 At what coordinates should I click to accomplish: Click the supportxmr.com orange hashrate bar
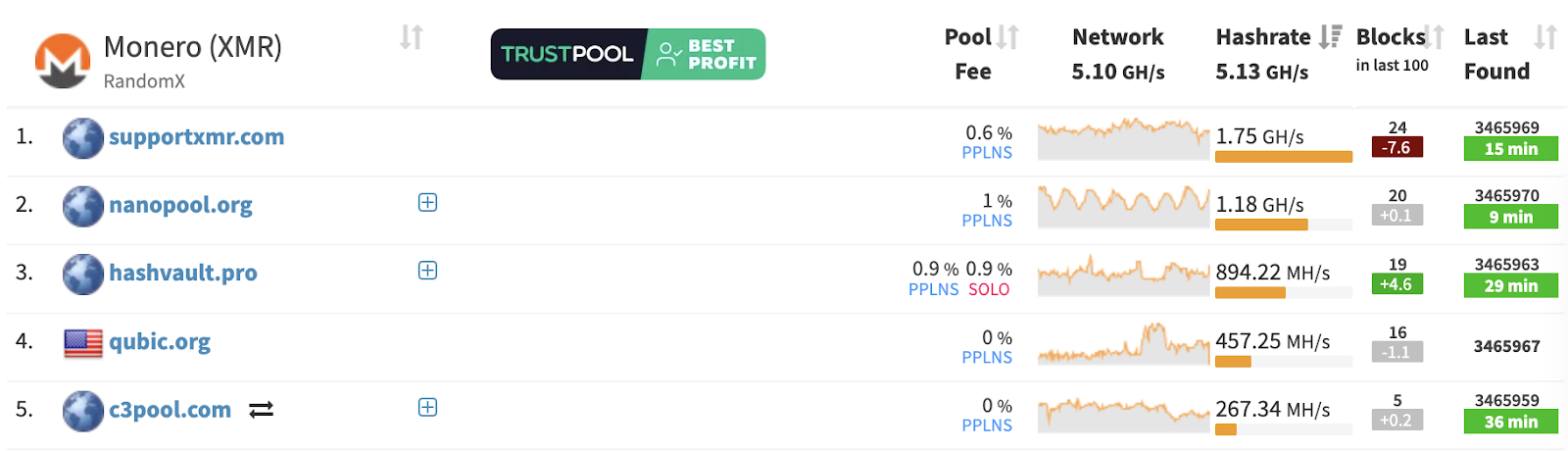pyautogui.click(x=1283, y=157)
